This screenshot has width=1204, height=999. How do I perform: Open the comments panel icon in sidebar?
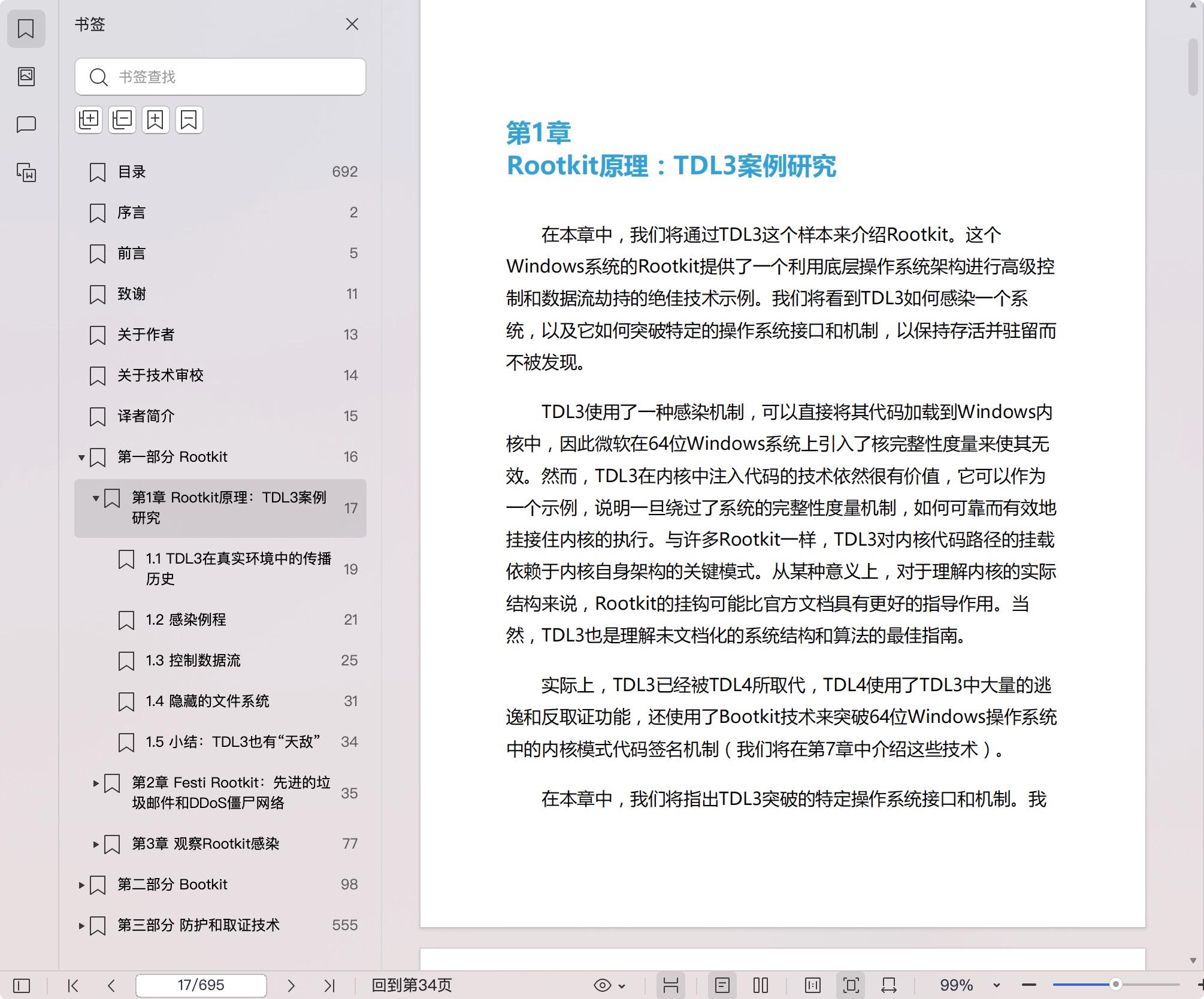point(26,124)
